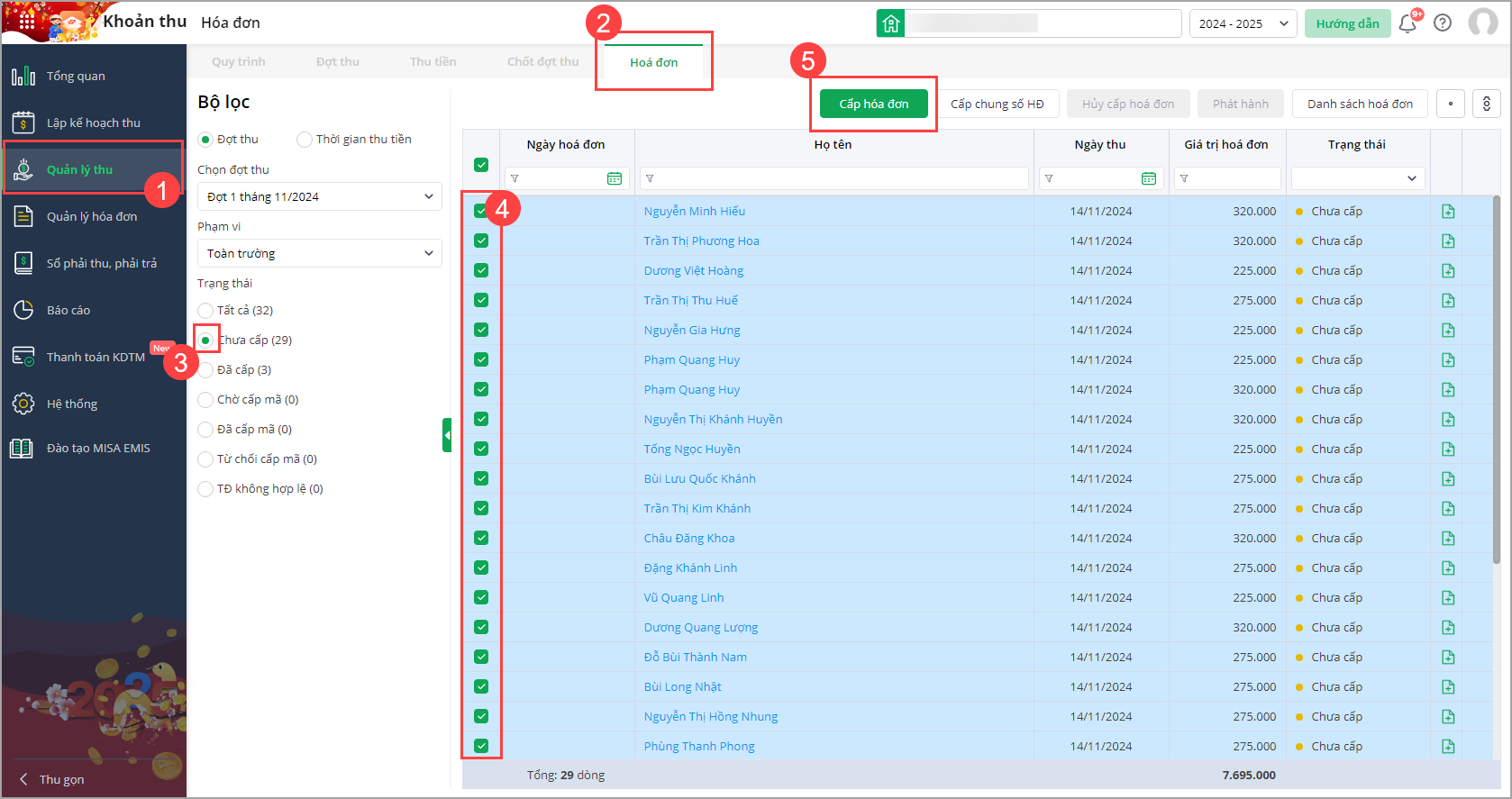Open the user profile avatar
This screenshot has height=799, width=1512.
(x=1482, y=23)
